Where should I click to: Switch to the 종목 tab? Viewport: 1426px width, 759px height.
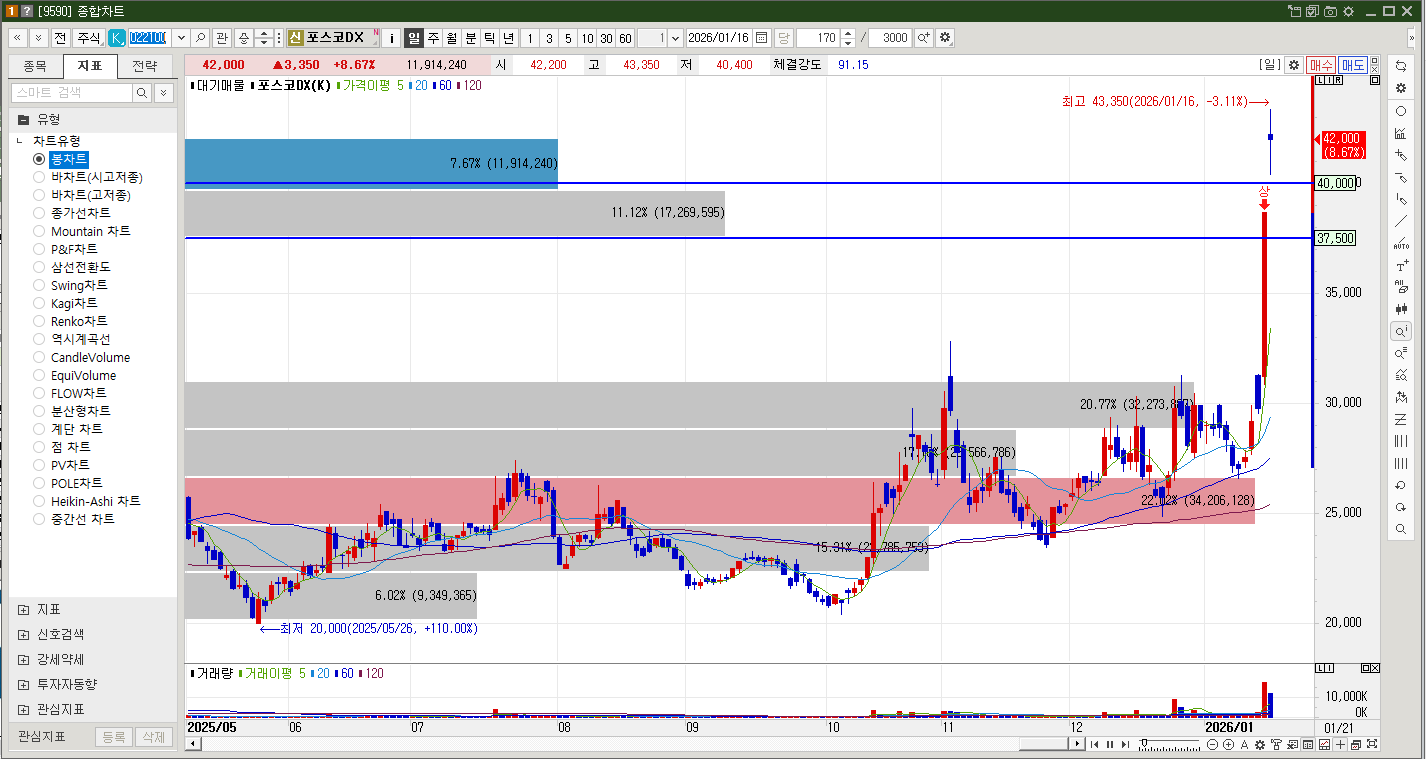(35, 64)
